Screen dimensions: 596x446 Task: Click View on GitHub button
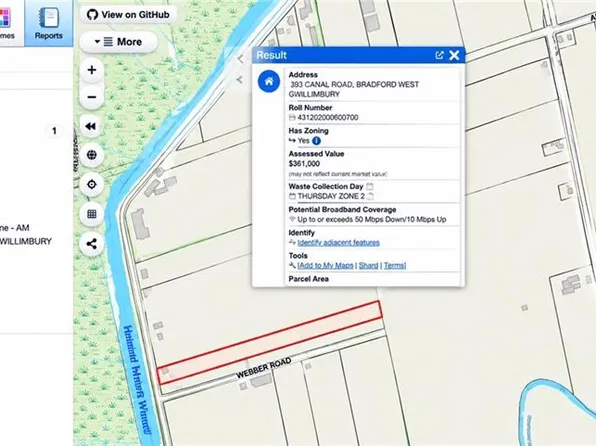[128, 15]
